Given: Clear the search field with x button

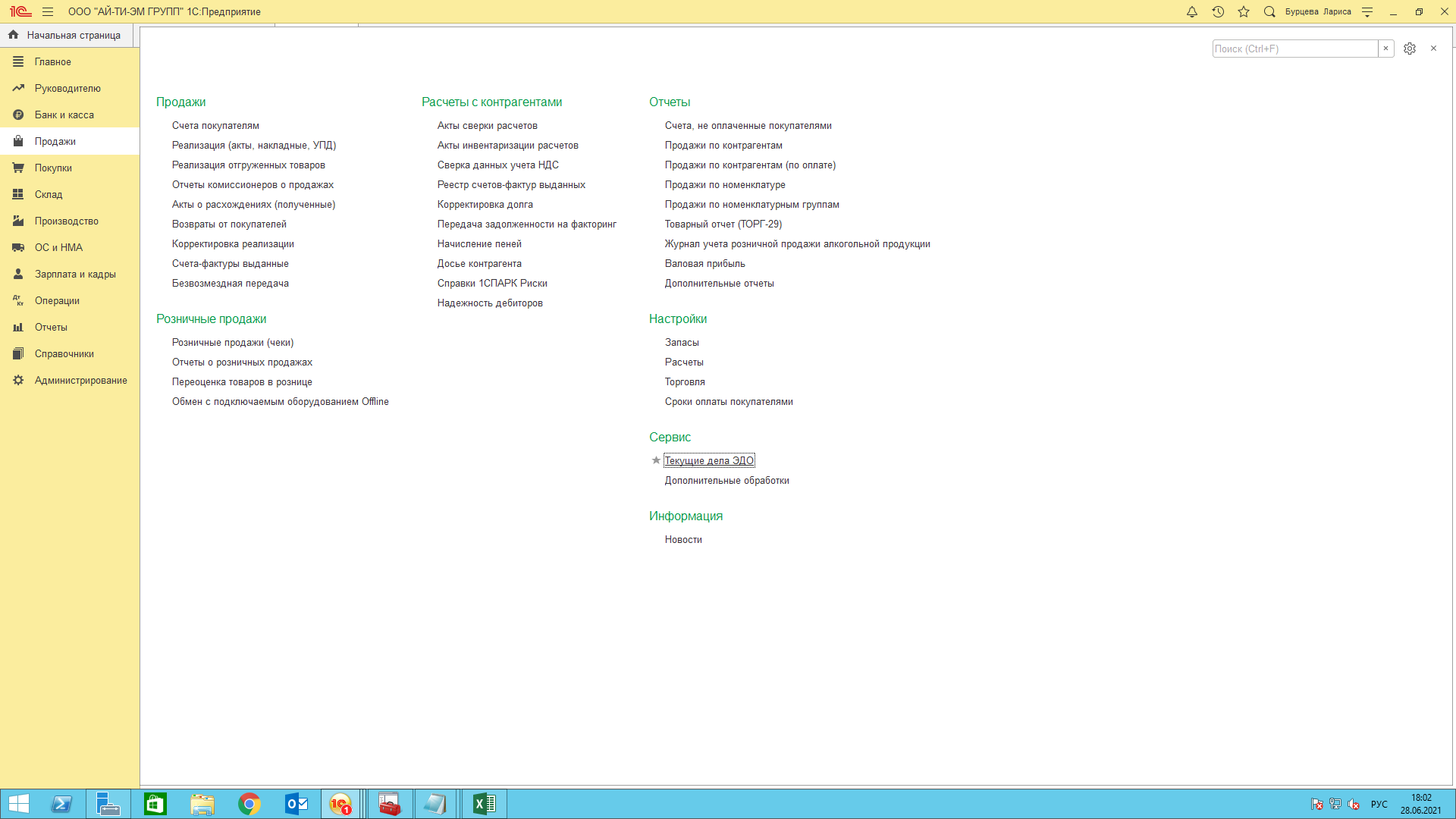Looking at the screenshot, I should coord(1385,49).
